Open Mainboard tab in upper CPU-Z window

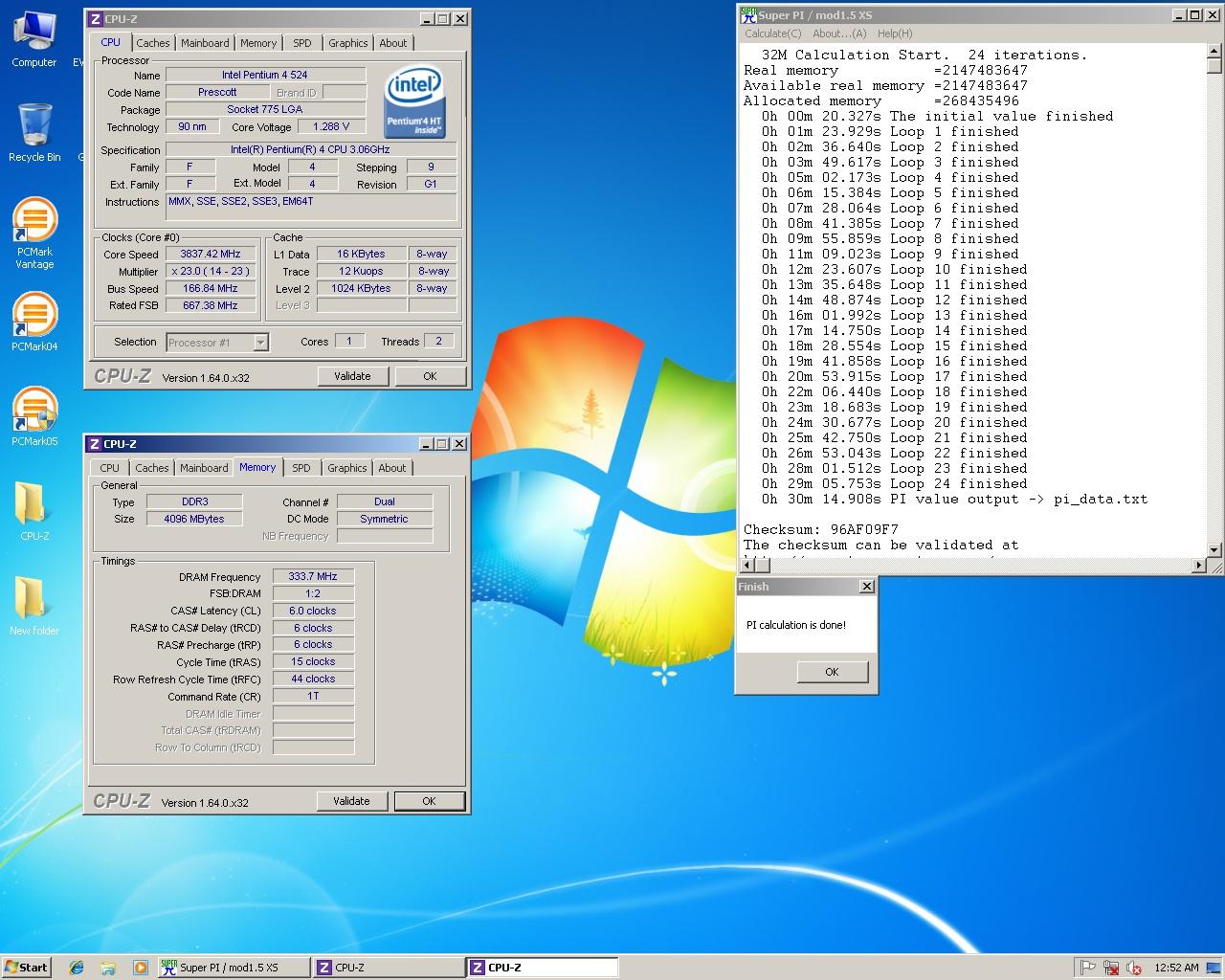tap(205, 43)
